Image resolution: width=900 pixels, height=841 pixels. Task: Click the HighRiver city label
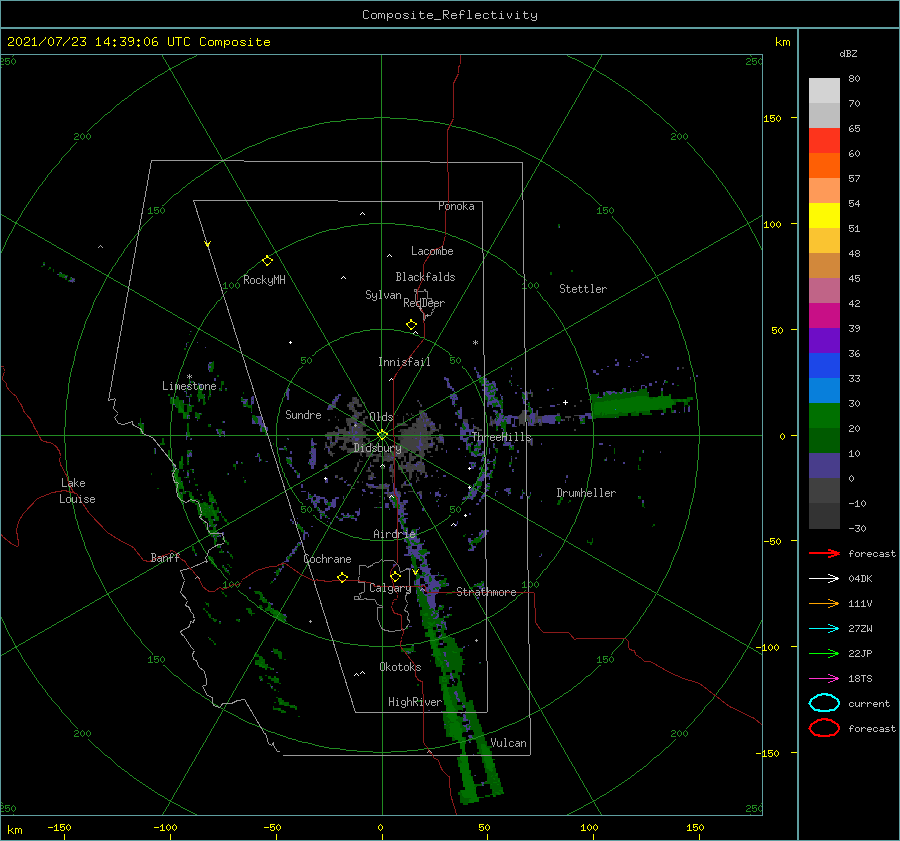[415, 702]
